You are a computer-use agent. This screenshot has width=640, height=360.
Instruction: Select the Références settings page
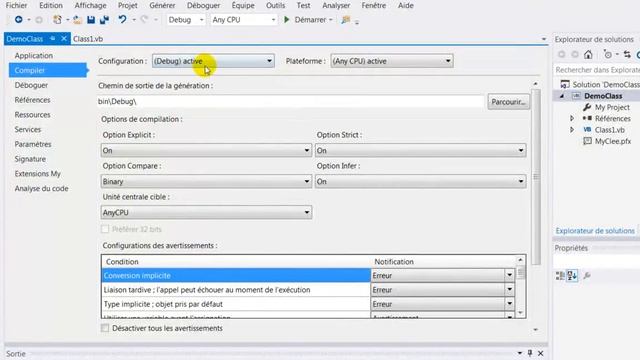click(x=32, y=100)
